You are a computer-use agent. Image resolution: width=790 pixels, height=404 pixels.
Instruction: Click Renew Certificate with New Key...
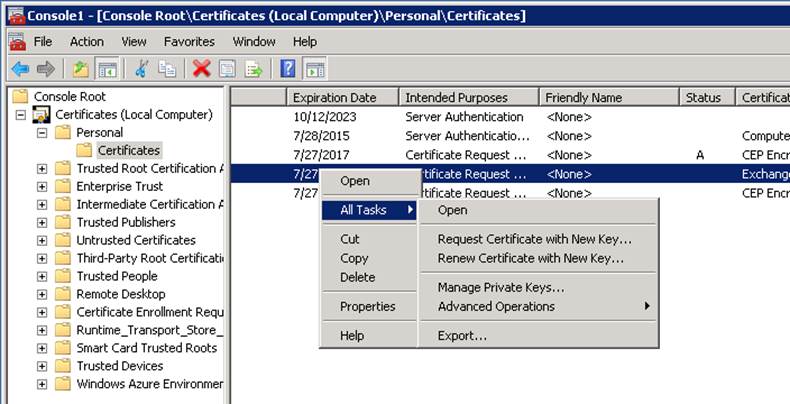[x=530, y=258]
